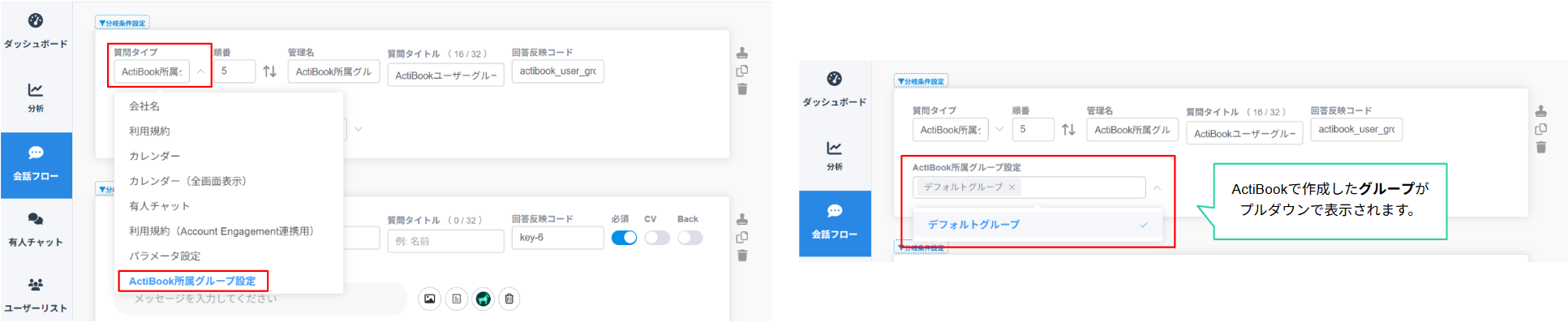Viewport: 1568px width, 323px height.
Task: Click the stamp icon in the right screenshot
Action: pos(1541,111)
